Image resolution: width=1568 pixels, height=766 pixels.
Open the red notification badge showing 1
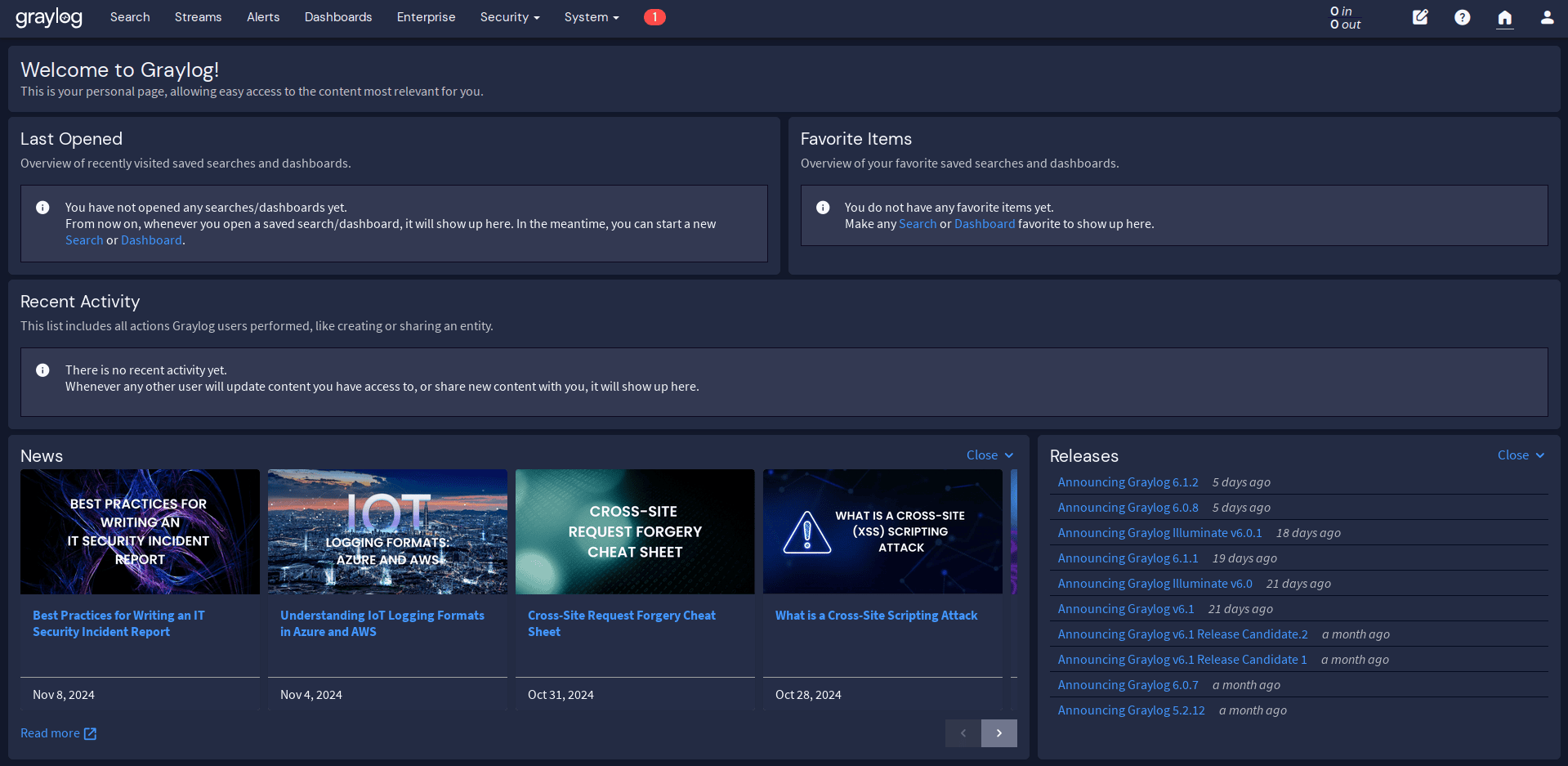coord(654,17)
